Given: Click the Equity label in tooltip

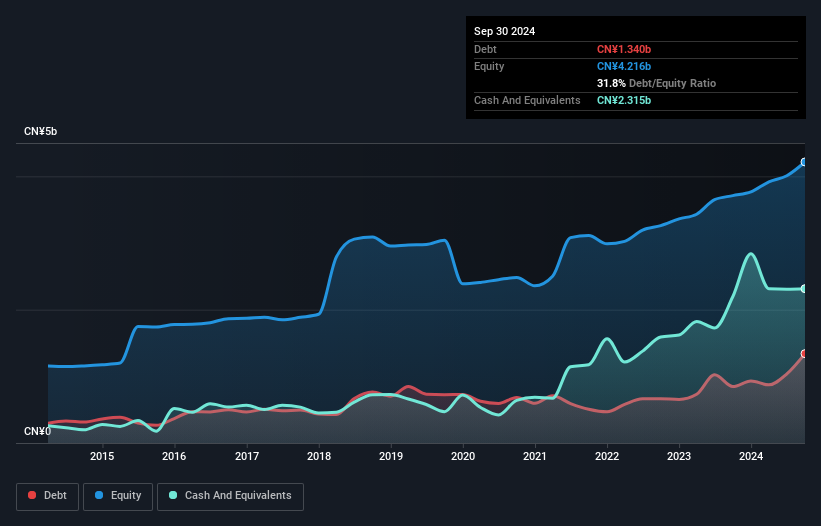Looking at the screenshot, I should (x=489, y=66).
